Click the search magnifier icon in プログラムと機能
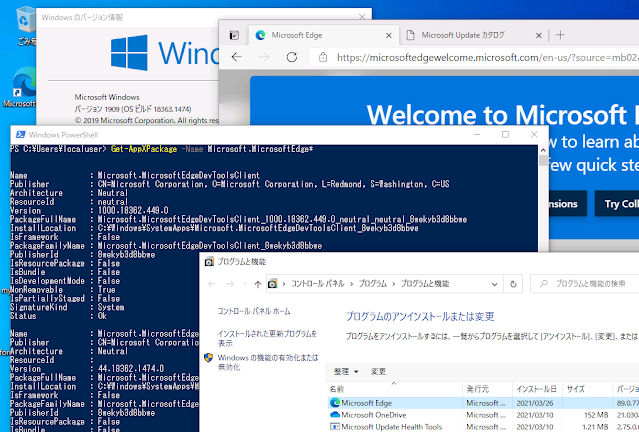The height and width of the screenshot is (432, 639). click(544, 284)
